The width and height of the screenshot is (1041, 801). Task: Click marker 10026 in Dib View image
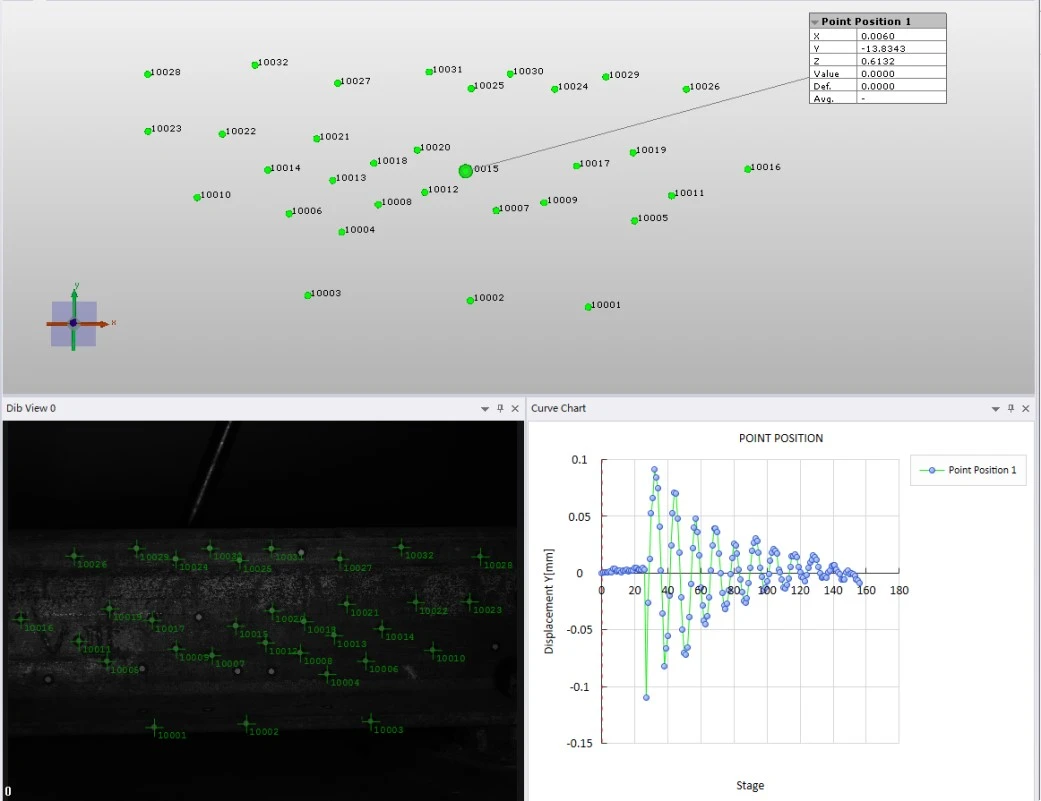tap(74, 556)
